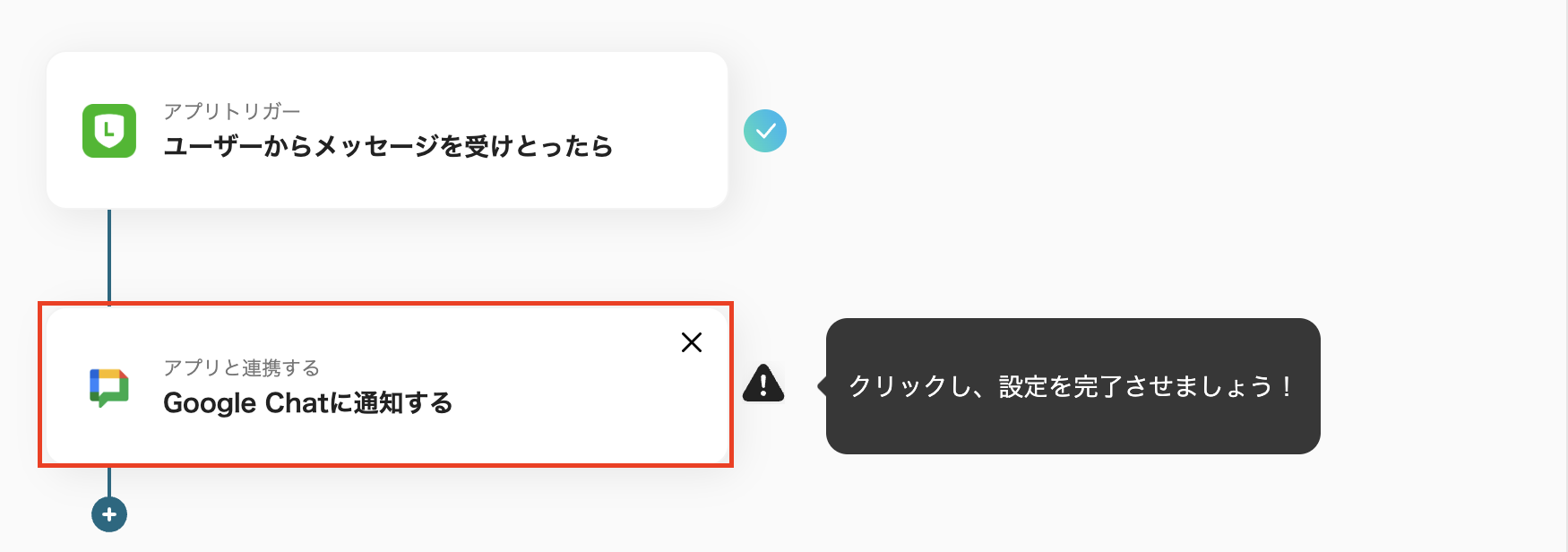Screen dimensions: 1568x552
Task: Click the X on the Google Chat card
Action: (692, 343)
